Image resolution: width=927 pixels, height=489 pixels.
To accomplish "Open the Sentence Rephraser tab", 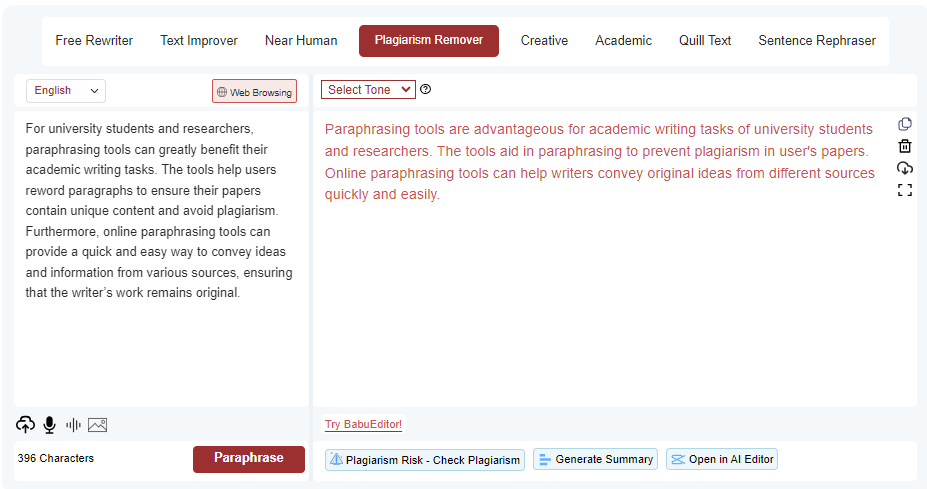I will click(x=817, y=40).
